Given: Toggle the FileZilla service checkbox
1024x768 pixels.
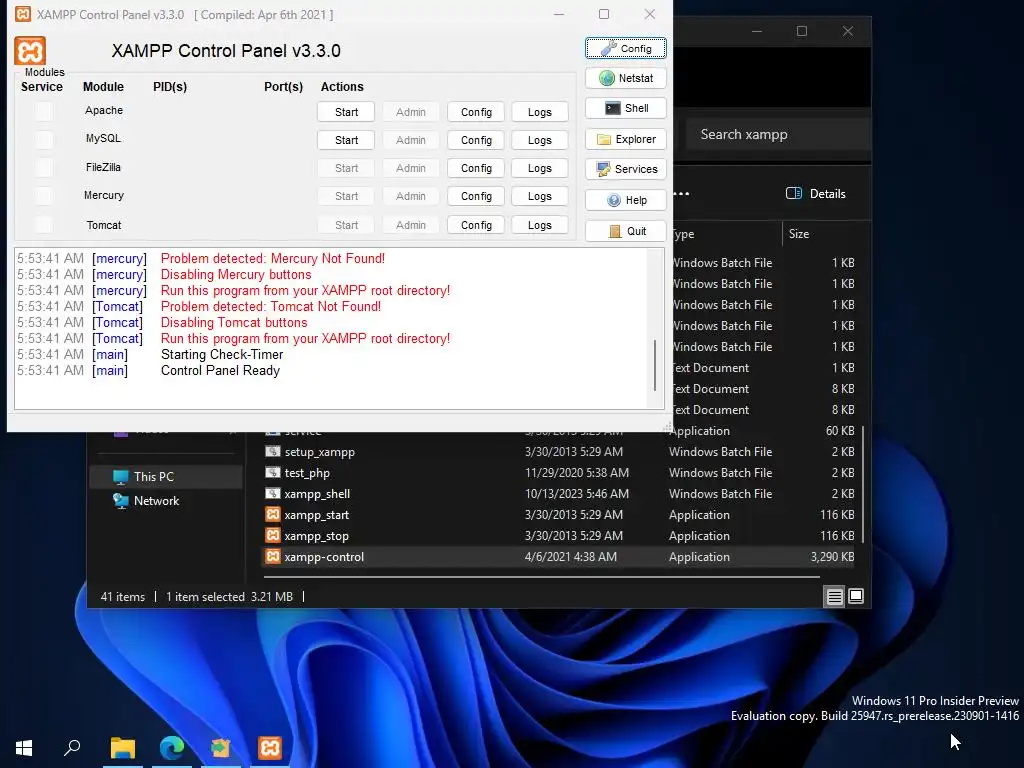Looking at the screenshot, I should pyautogui.click(x=44, y=168).
